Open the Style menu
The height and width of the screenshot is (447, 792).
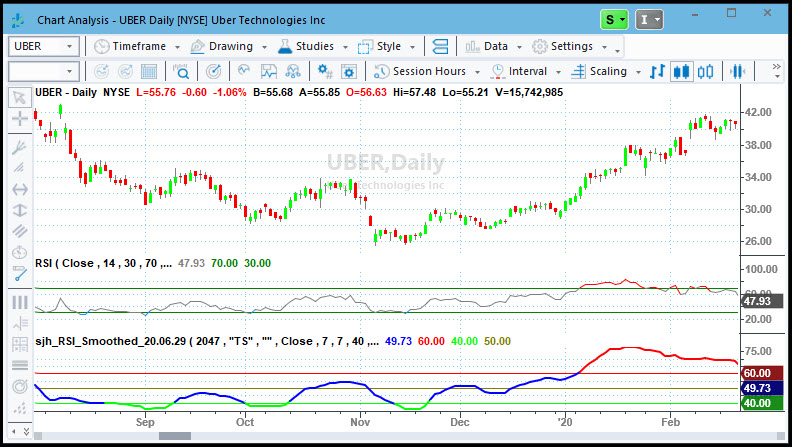coord(386,46)
